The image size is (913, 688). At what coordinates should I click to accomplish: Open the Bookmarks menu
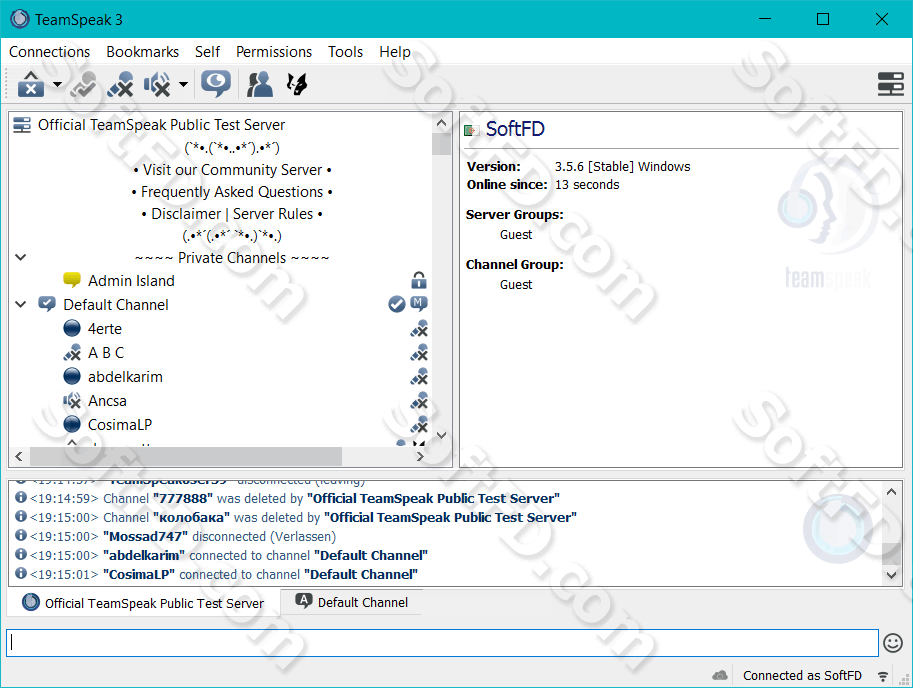coord(143,52)
